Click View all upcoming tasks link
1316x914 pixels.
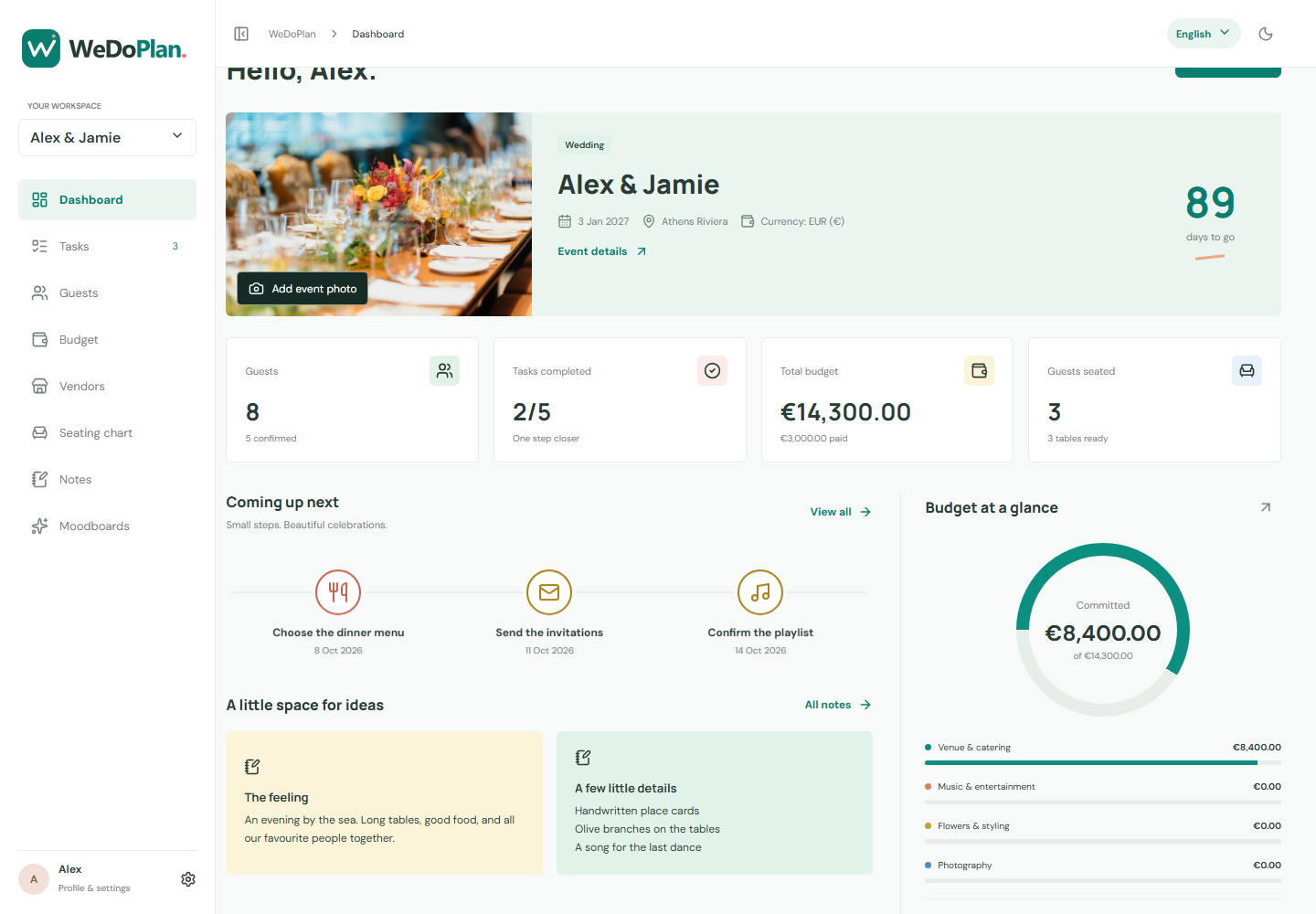click(x=841, y=512)
